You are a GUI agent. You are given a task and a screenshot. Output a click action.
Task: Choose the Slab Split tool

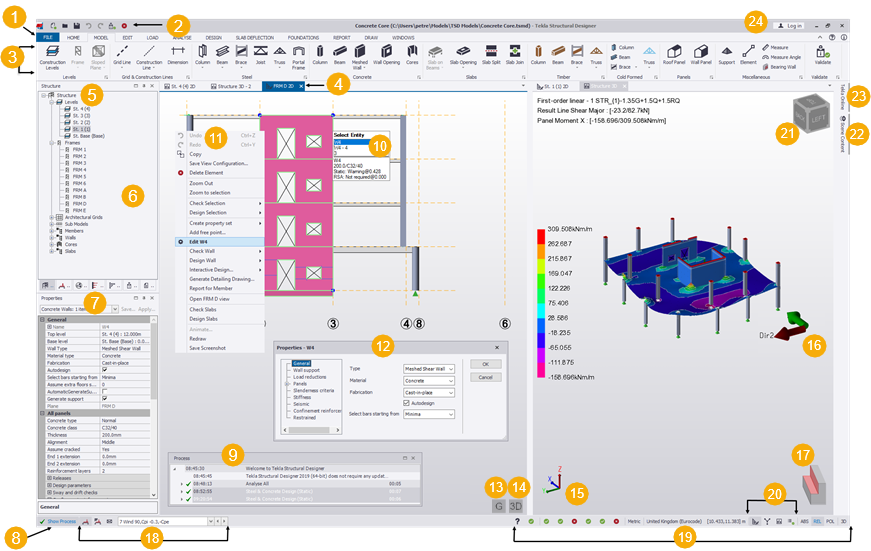(491, 55)
